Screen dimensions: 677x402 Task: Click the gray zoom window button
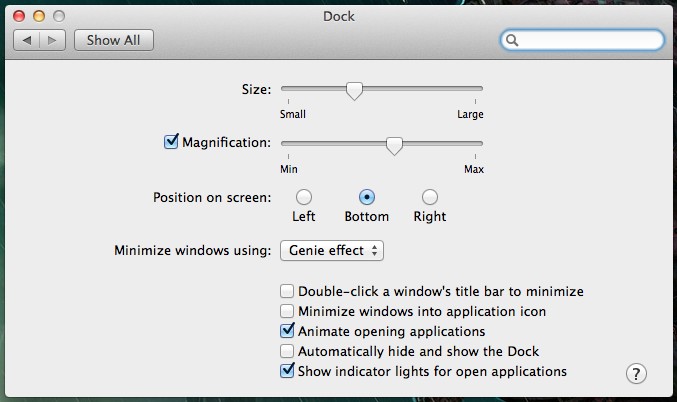tap(59, 16)
